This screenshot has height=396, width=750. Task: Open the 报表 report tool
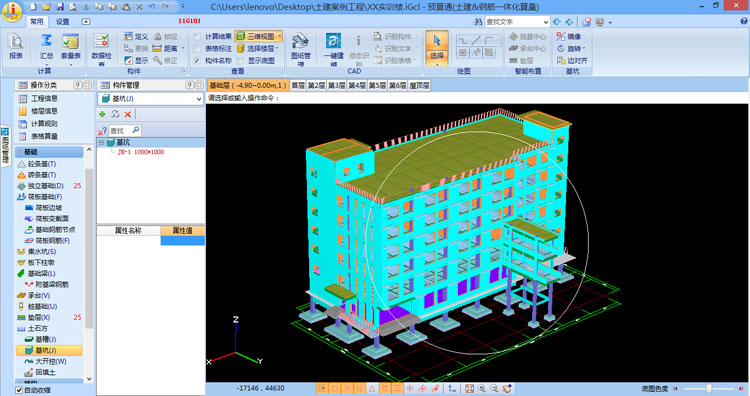point(16,47)
